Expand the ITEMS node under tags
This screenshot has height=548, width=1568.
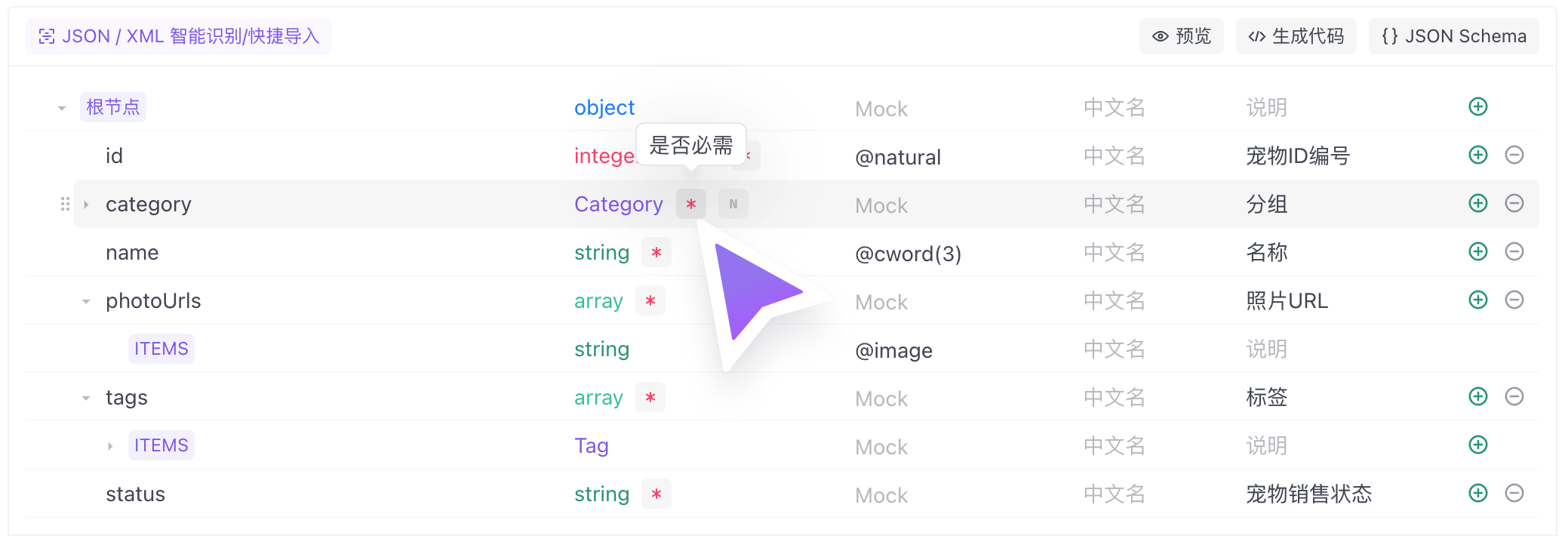coord(110,446)
